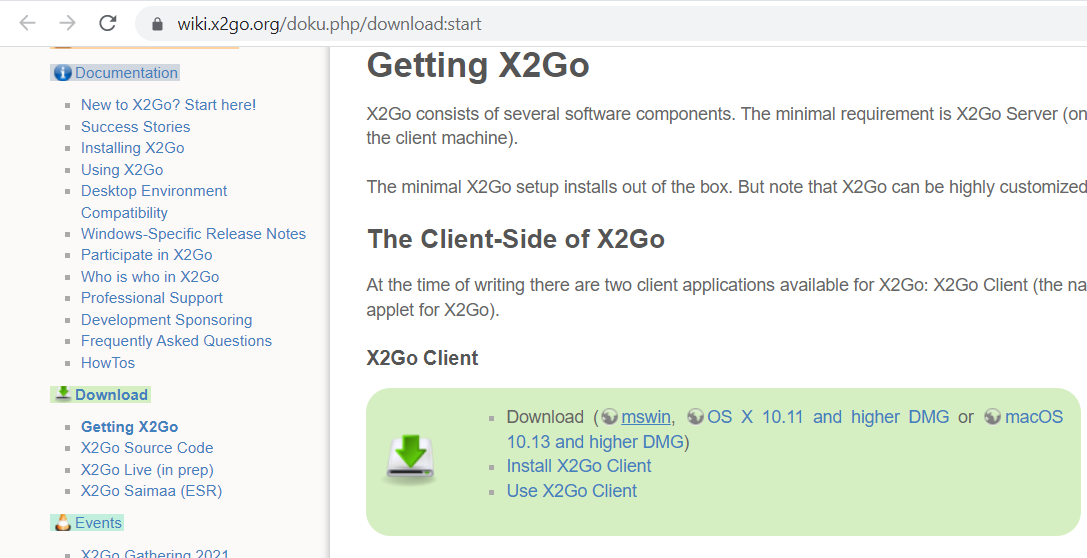Click the large green download drive icon

pos(410,459)
